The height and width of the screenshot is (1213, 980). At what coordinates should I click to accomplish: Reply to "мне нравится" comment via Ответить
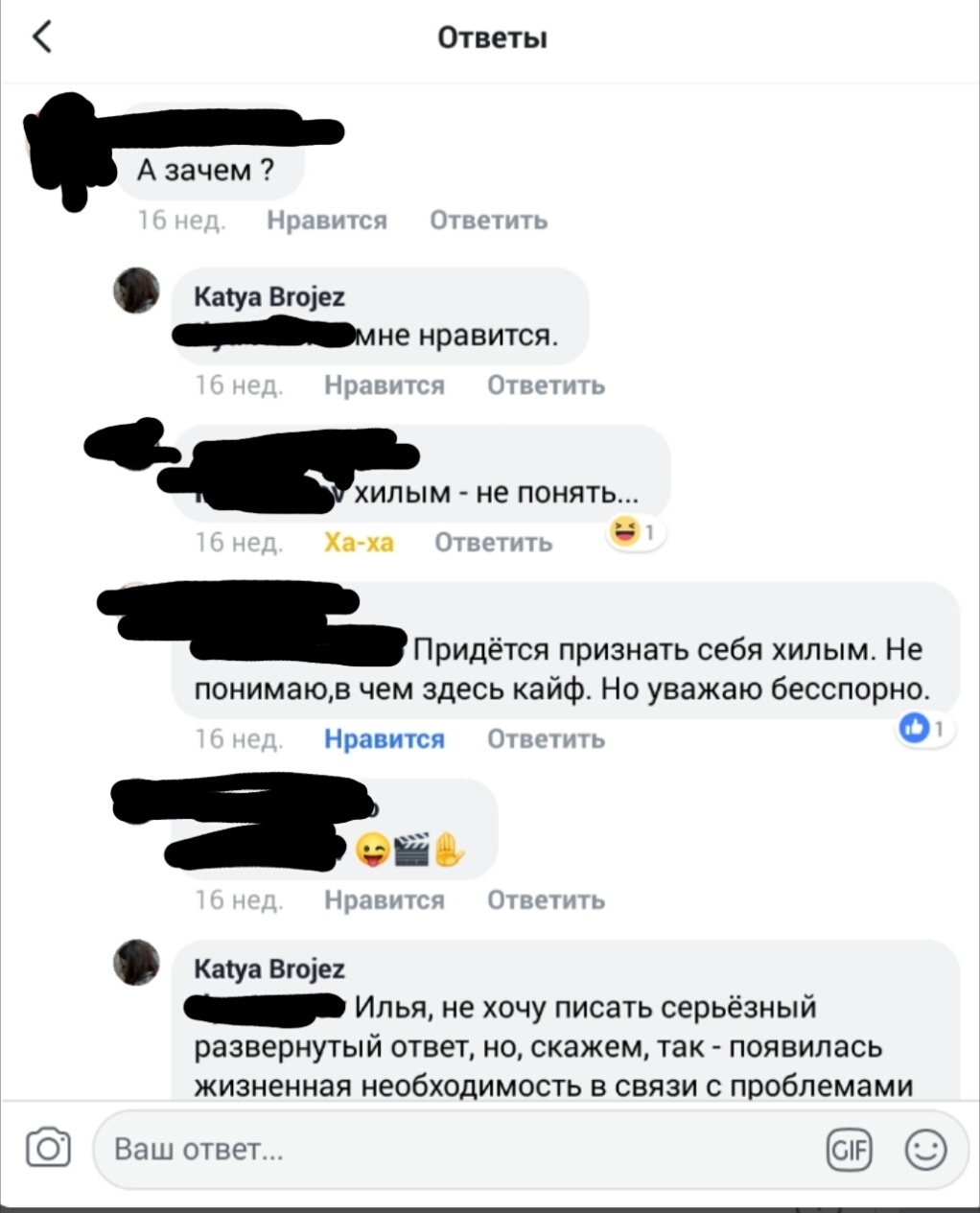click(x=547, y=385)
